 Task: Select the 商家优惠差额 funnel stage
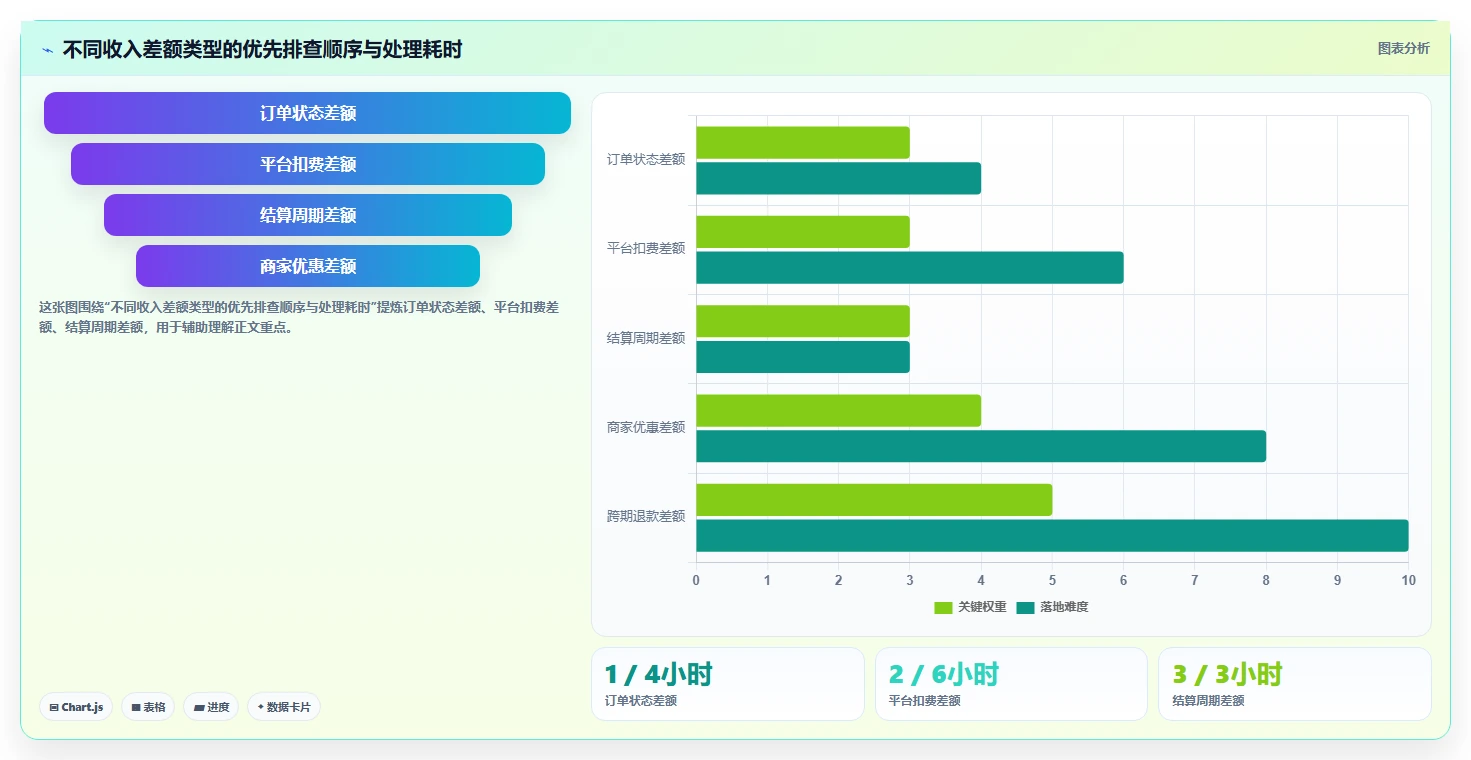tap(307, 266)
